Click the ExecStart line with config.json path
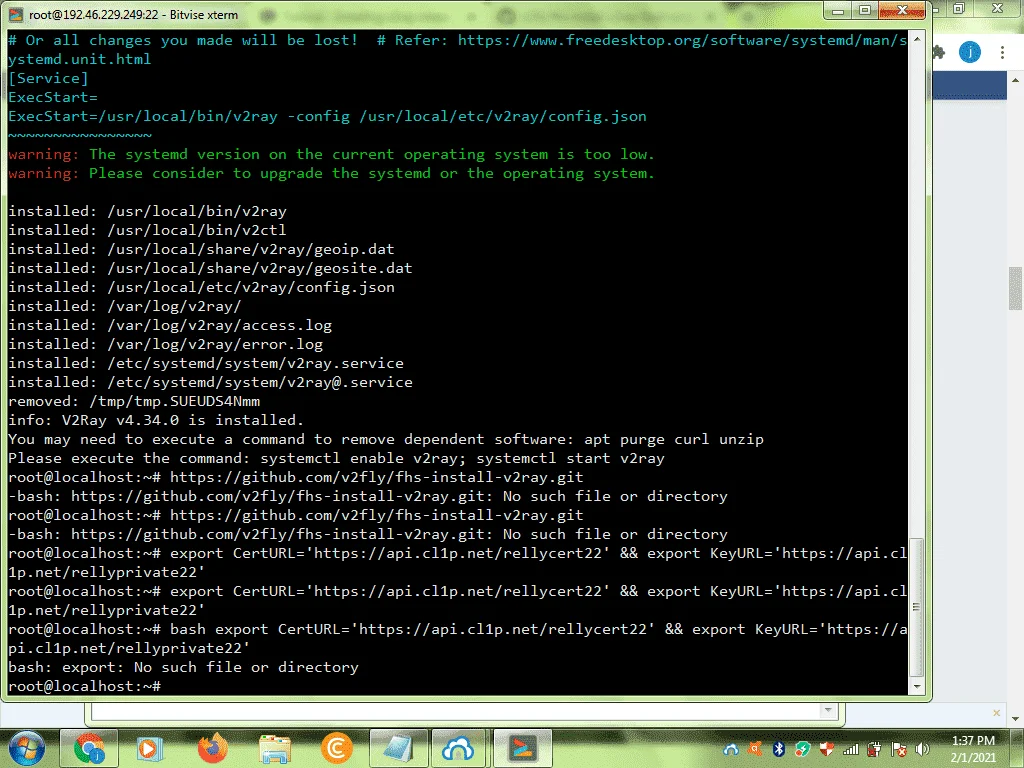Screen dimensions: 1024x768 pyautogui.click(x=327, y=116)
